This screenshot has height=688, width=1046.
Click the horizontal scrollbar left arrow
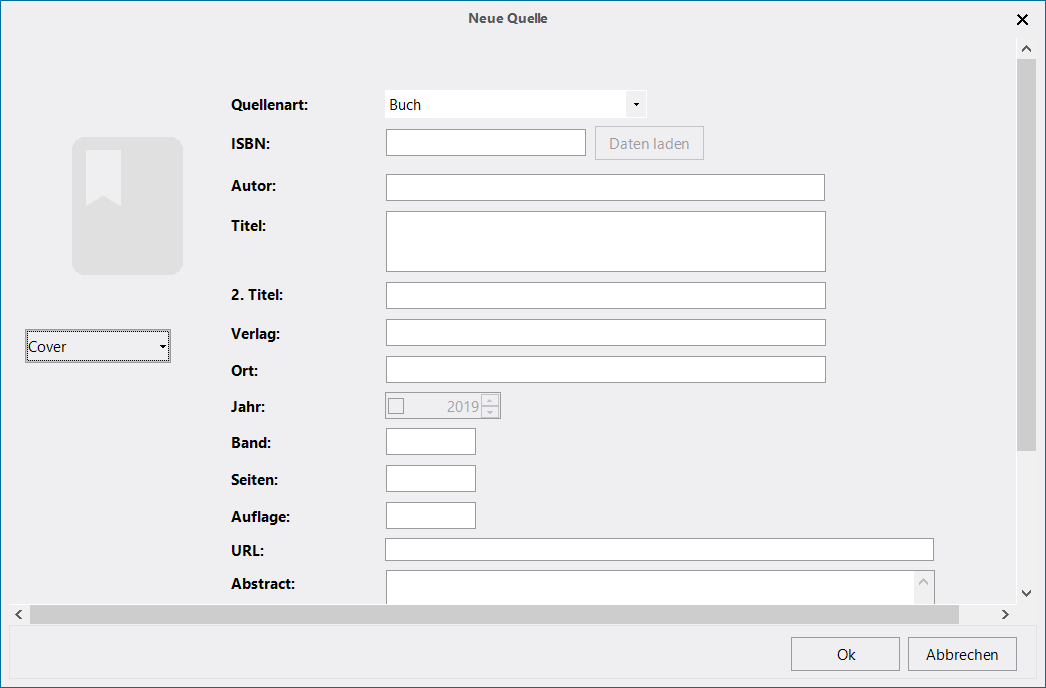(19, 615)
